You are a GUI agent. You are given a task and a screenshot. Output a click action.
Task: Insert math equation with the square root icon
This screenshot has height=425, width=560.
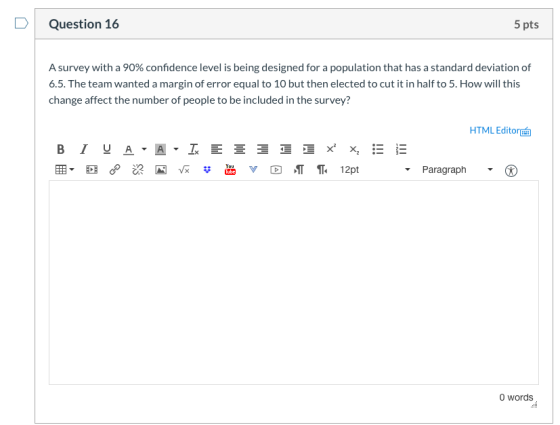click(184, 170)
